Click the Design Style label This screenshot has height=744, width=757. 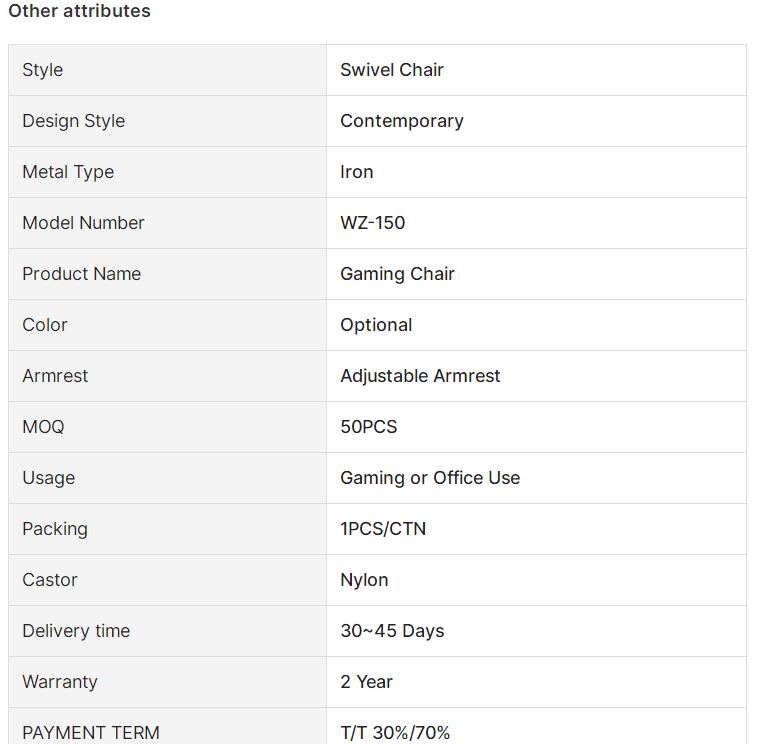(x=73, y=121)
